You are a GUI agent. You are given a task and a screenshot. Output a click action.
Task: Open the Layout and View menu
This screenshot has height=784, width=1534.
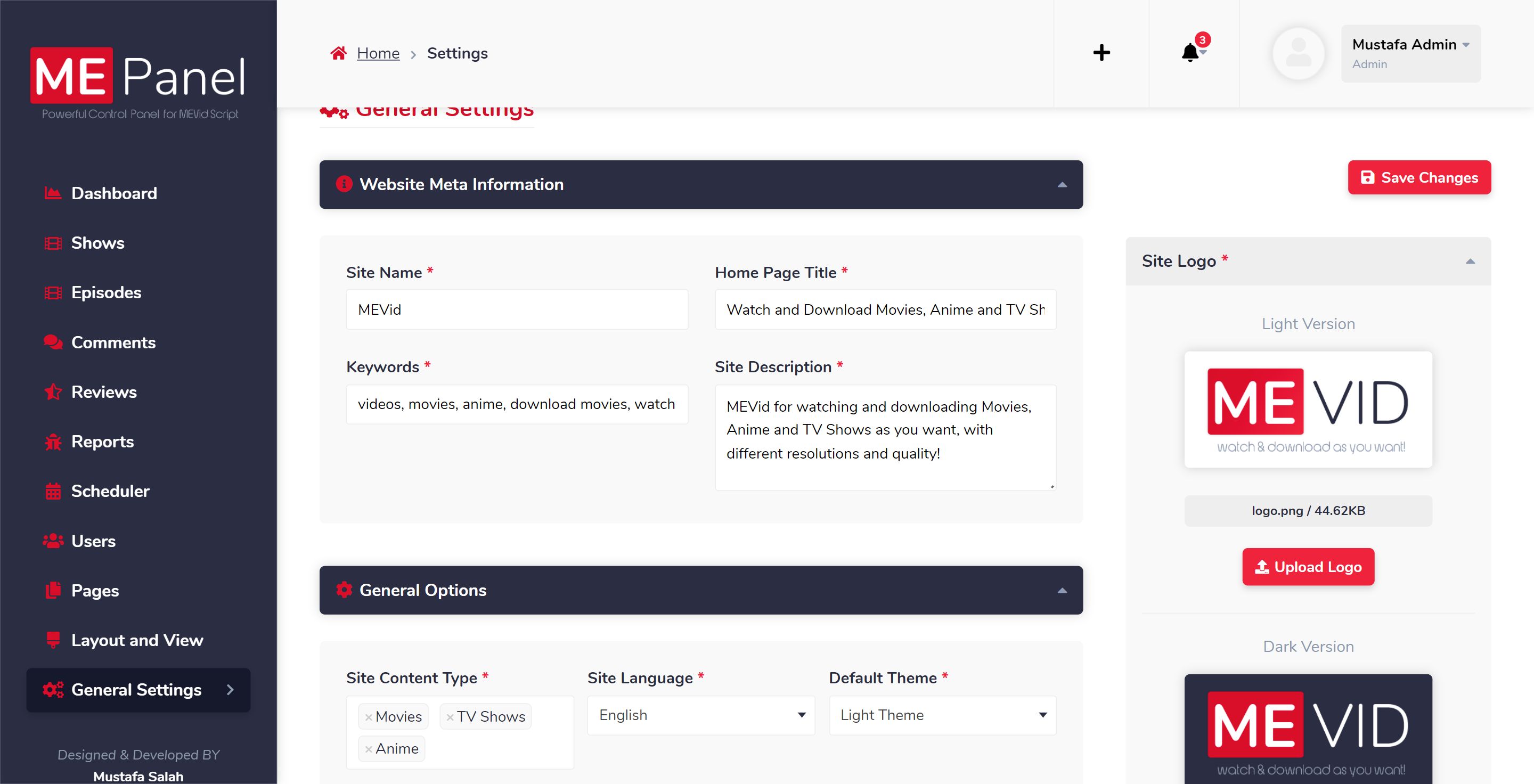pos(137,640)
